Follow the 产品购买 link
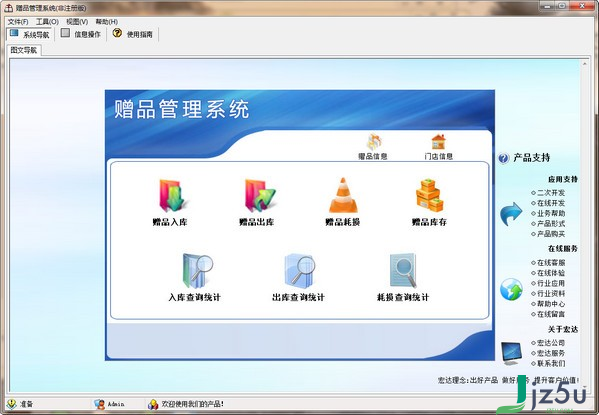The image size is (599, 415). pyautogui.click(x=551, y=234)
